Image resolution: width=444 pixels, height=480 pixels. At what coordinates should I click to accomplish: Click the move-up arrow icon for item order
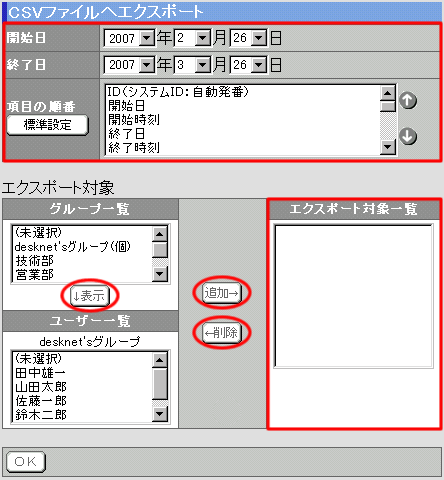[408, 100]
